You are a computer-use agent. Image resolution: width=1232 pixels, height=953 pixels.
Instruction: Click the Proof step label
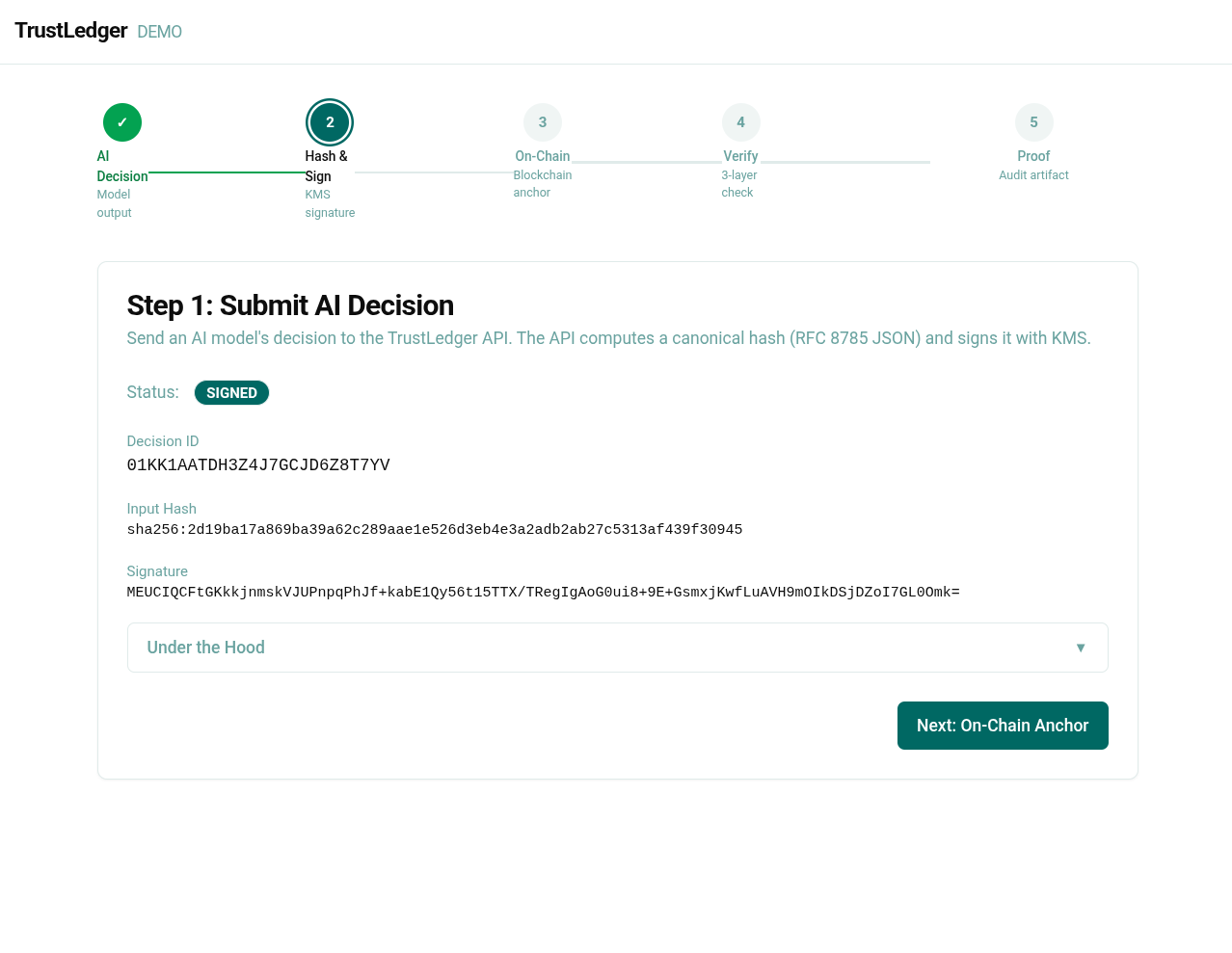[1033, 156]
